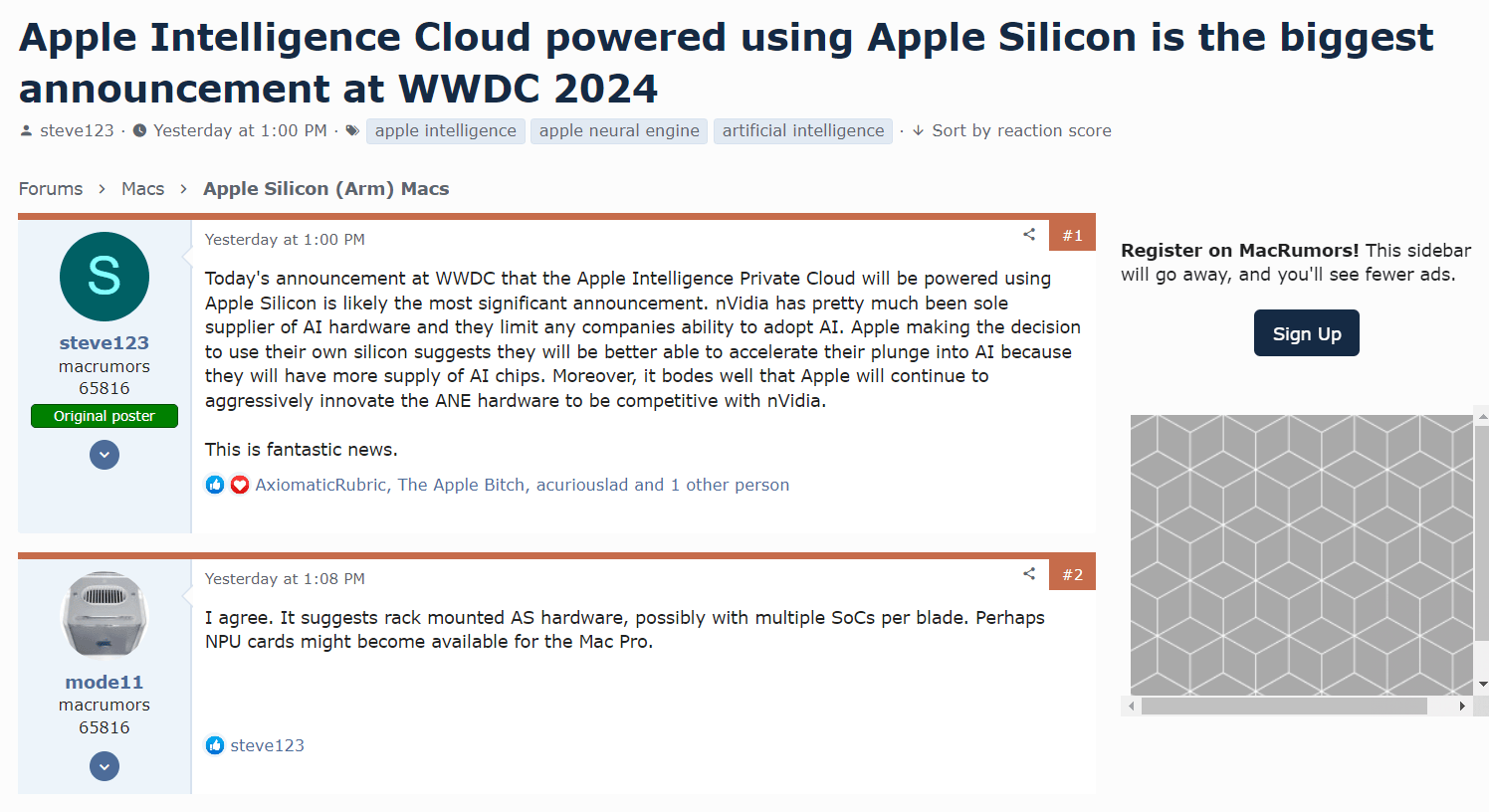Go to Forums breadcrumb
Screen dimensions: 1489x812
(x=51, y=189)
